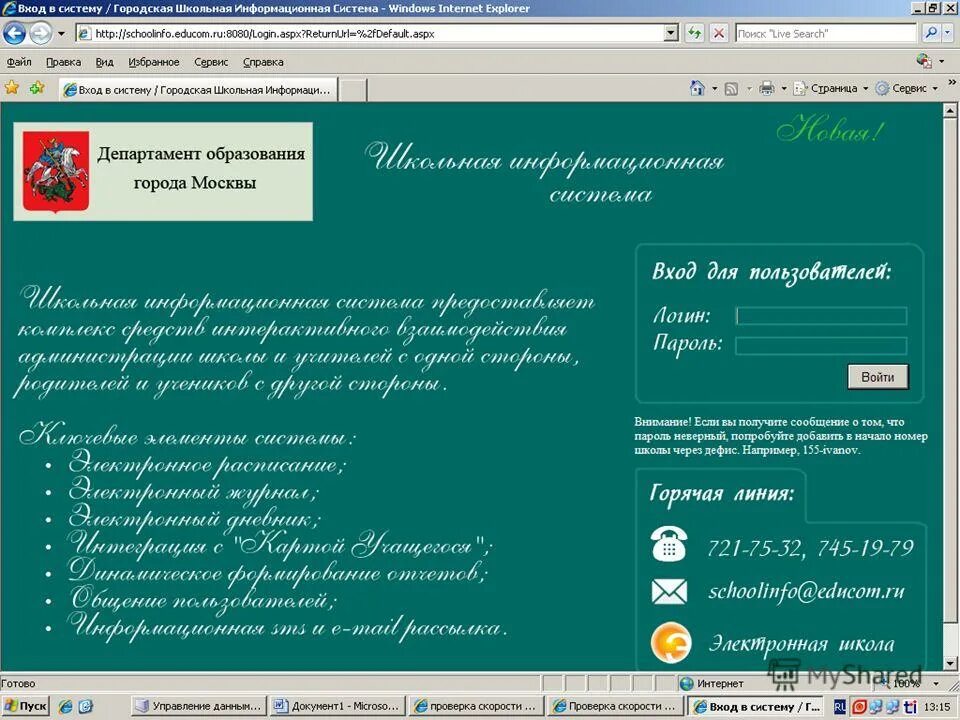
Task: Click the envelope email icon
Action: (x=669, y=592)
